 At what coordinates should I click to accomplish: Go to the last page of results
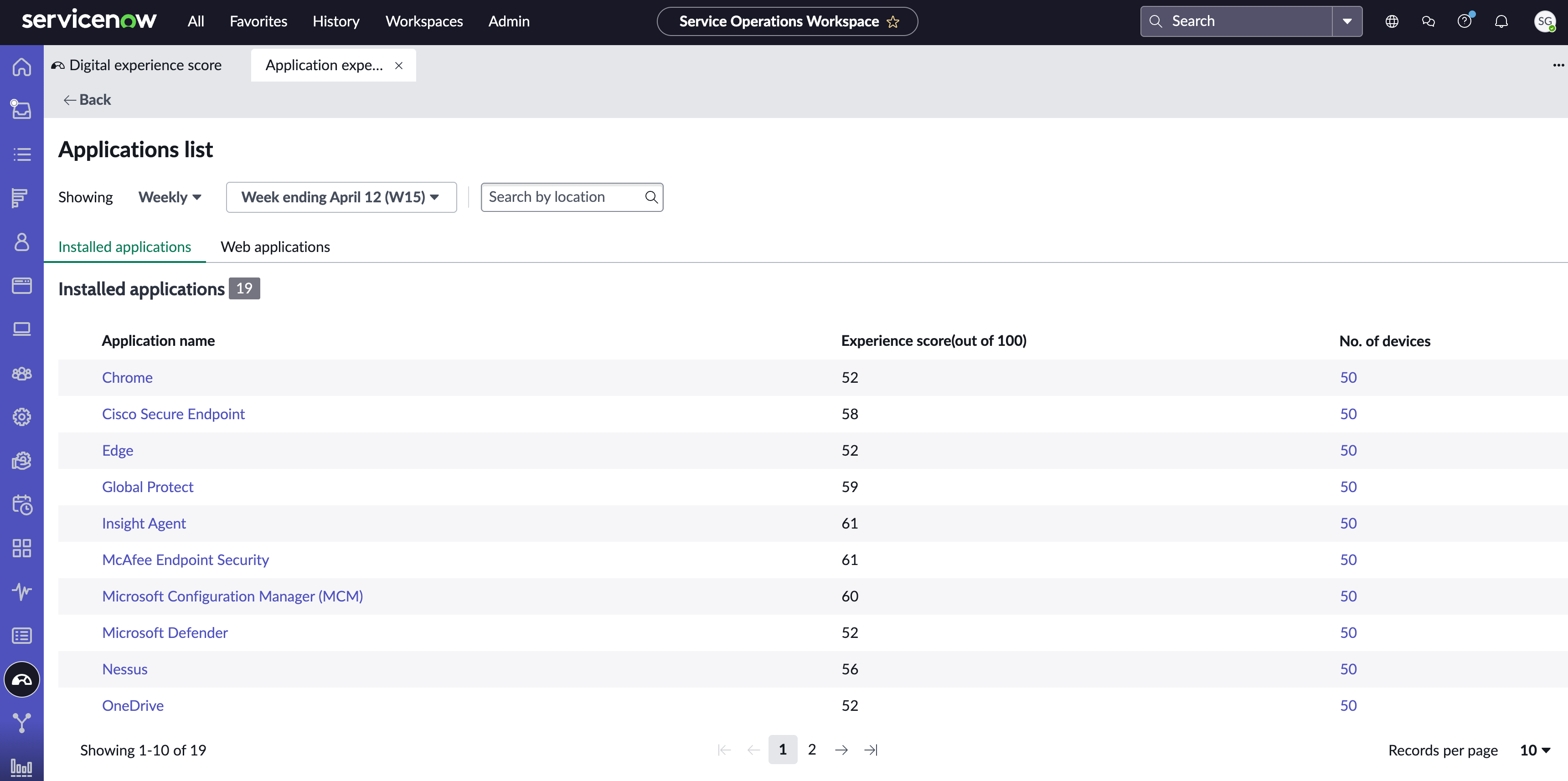point(871,750)
